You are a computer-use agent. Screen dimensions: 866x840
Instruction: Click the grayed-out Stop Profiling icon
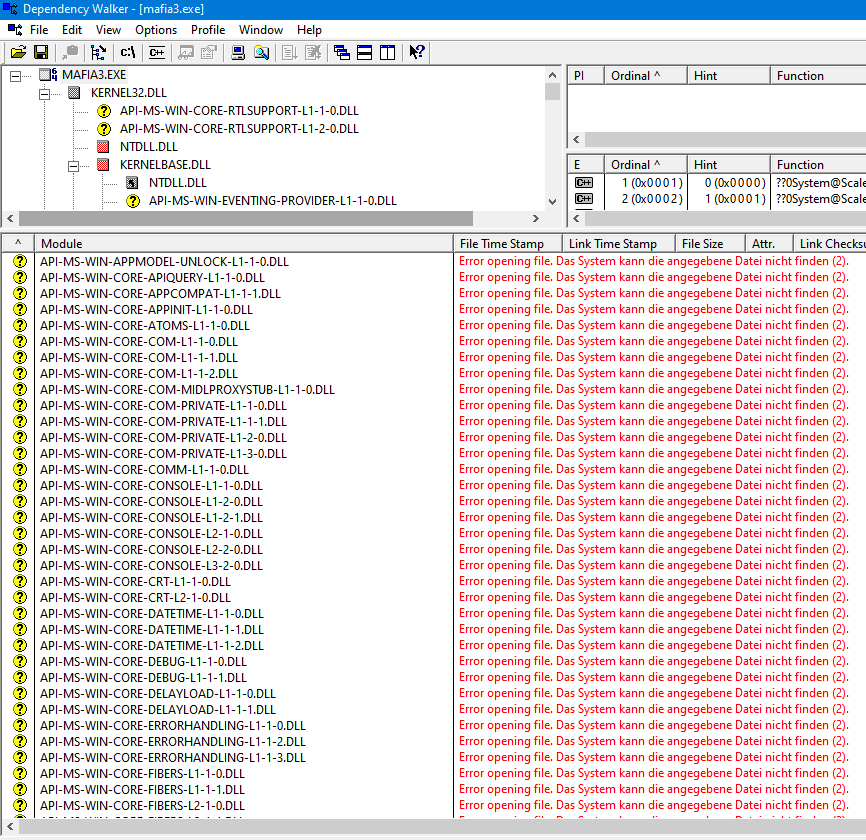point(313,52)
